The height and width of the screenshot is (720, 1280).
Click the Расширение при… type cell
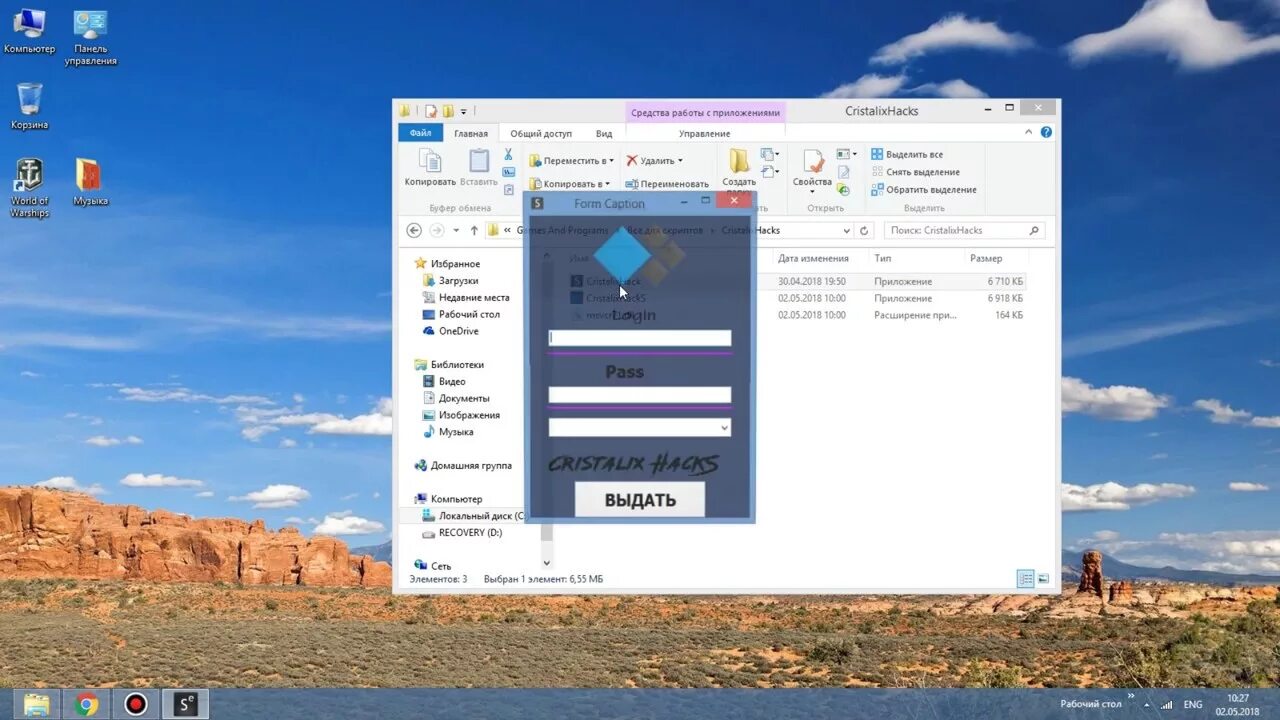tap(915, 315)
